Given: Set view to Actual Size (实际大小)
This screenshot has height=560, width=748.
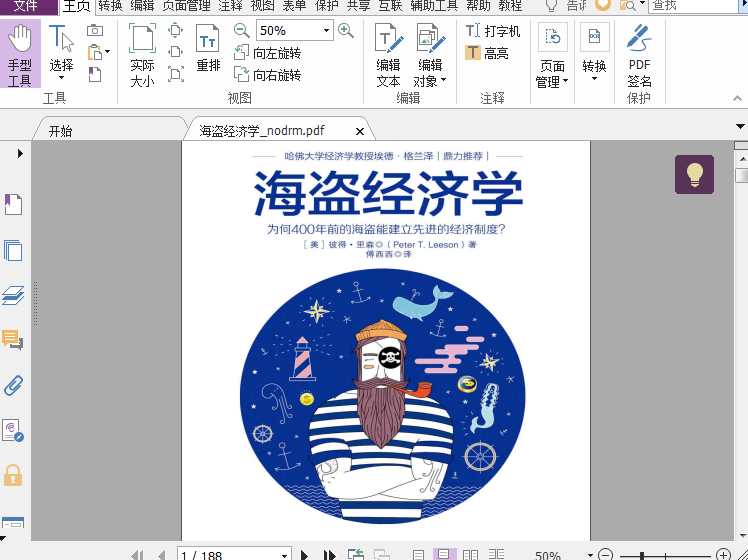Looking at the screenshot, I should coord(142,55).
